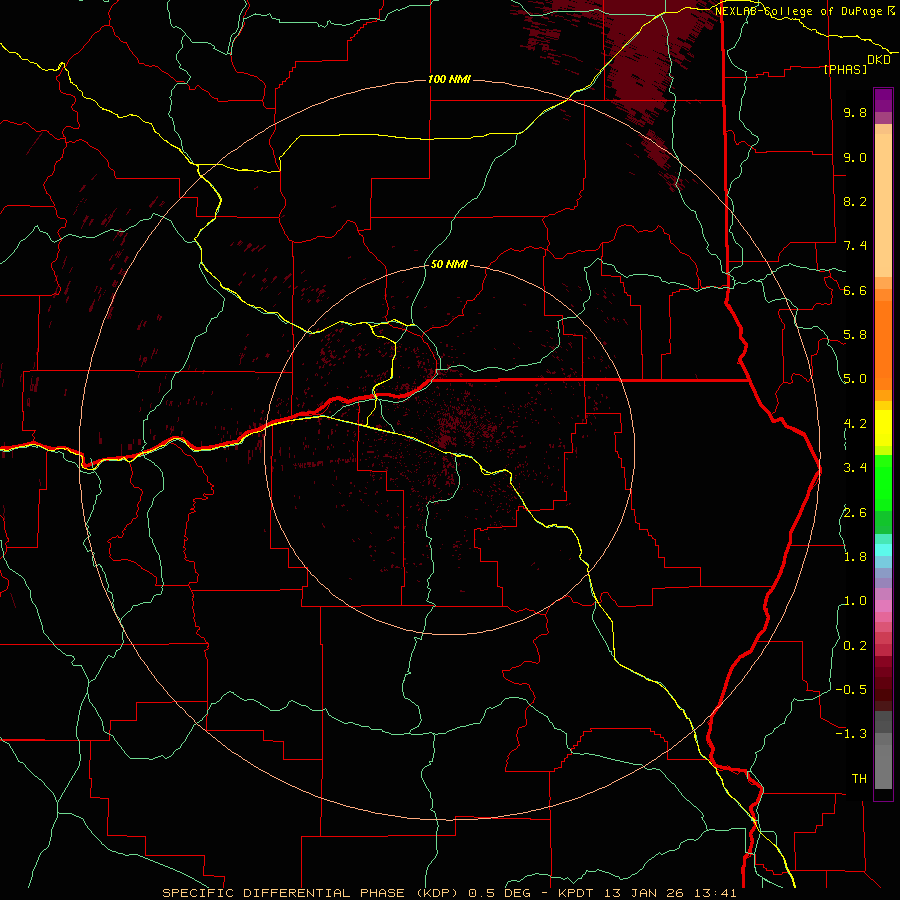The width and height of the screenshot is (900, 900).
Task: Pick the purple swatch atop the color bar
Action: tap(883, 100)
